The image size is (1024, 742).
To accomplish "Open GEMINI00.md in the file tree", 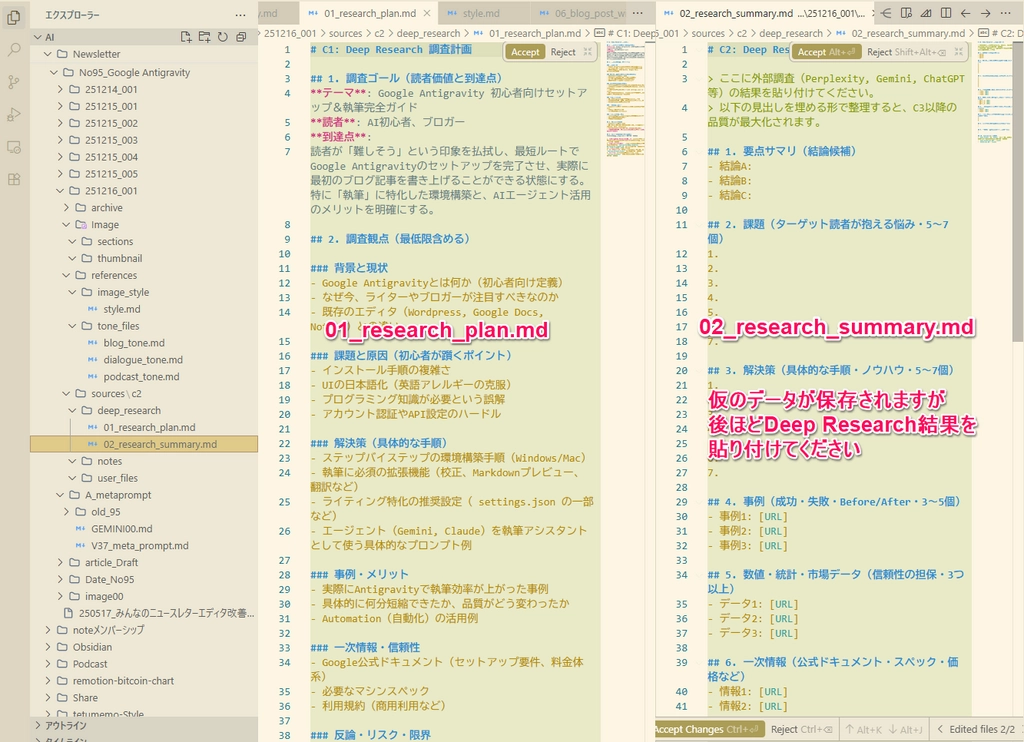I will pos(121,529).
